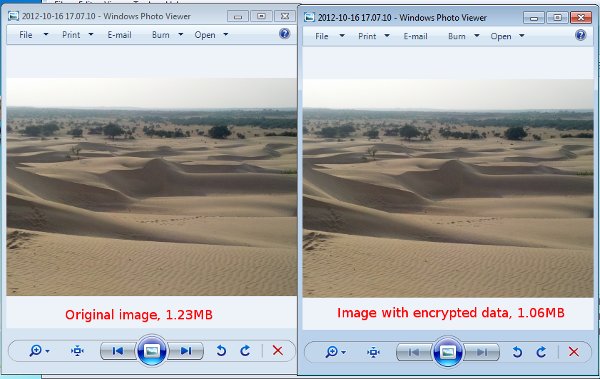Screen dimensions: 600x379
Task: Delete image using red X in left viewer
Action: [x=278, y=350]
